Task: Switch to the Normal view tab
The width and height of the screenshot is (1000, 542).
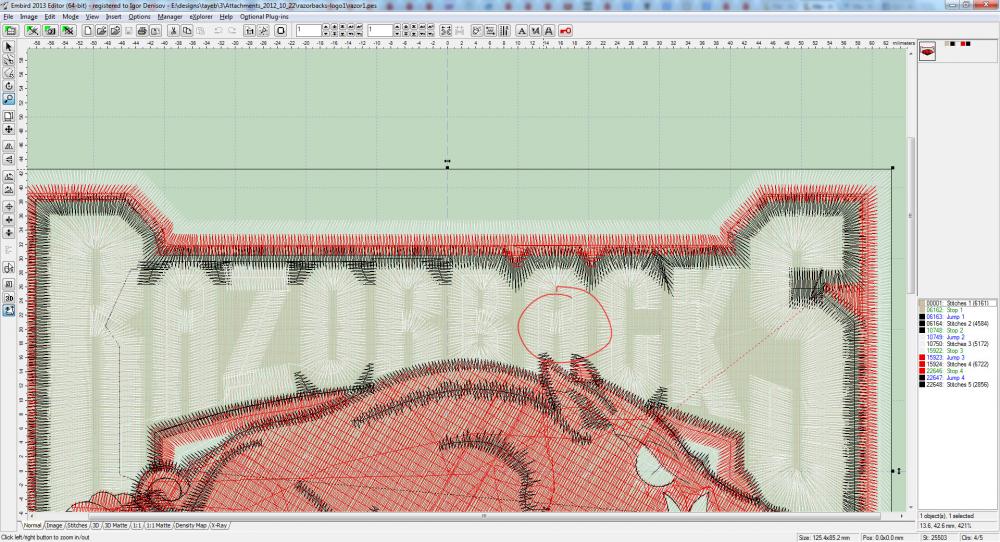Action: pyautogui.click(x=33, y=525)
